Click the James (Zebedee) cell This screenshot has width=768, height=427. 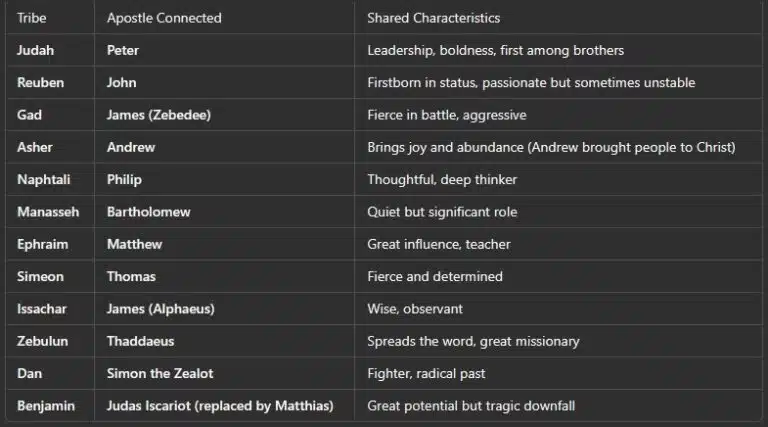[158, 115]
